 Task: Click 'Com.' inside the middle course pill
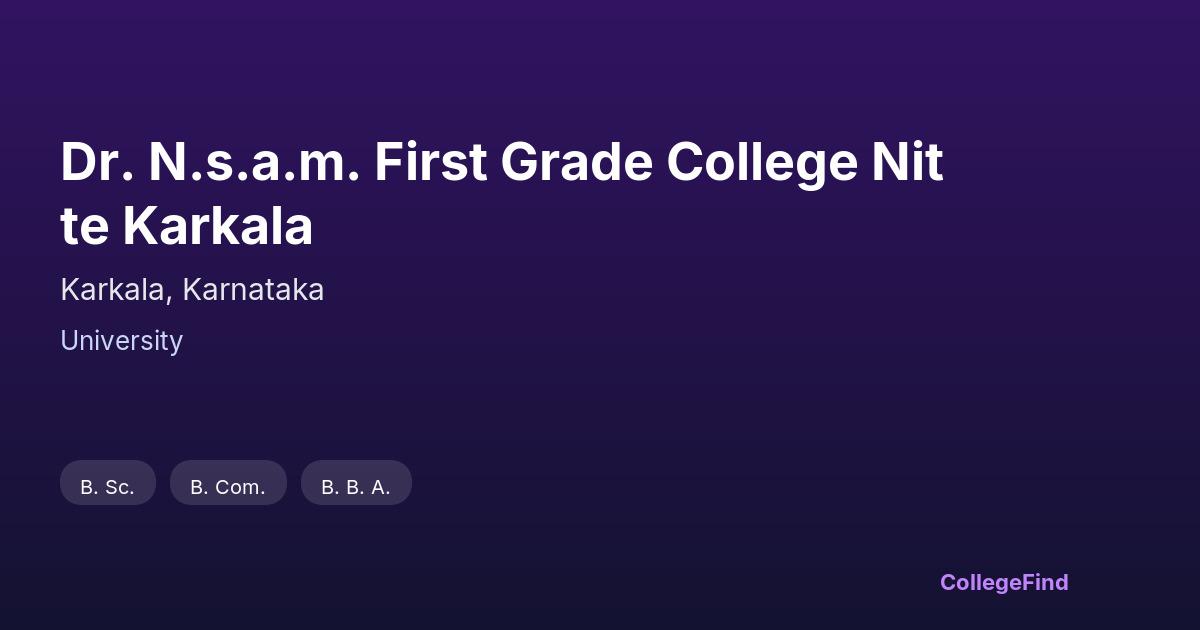pos(240,488)
